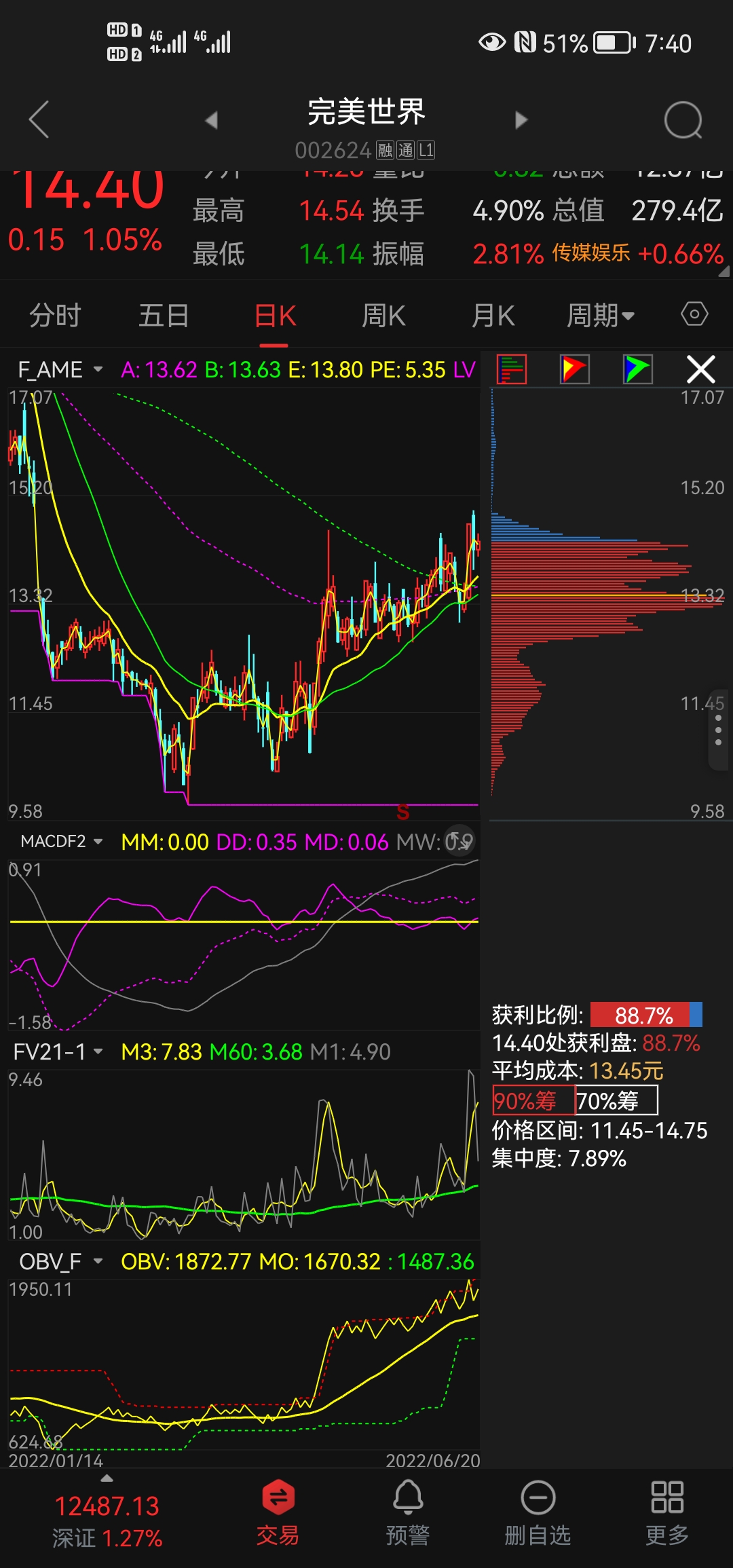The height and width of the screenshot is (1568, 733).
Task: Tap the OBV: 1872.77 reading
Action: click(186, 1262)
